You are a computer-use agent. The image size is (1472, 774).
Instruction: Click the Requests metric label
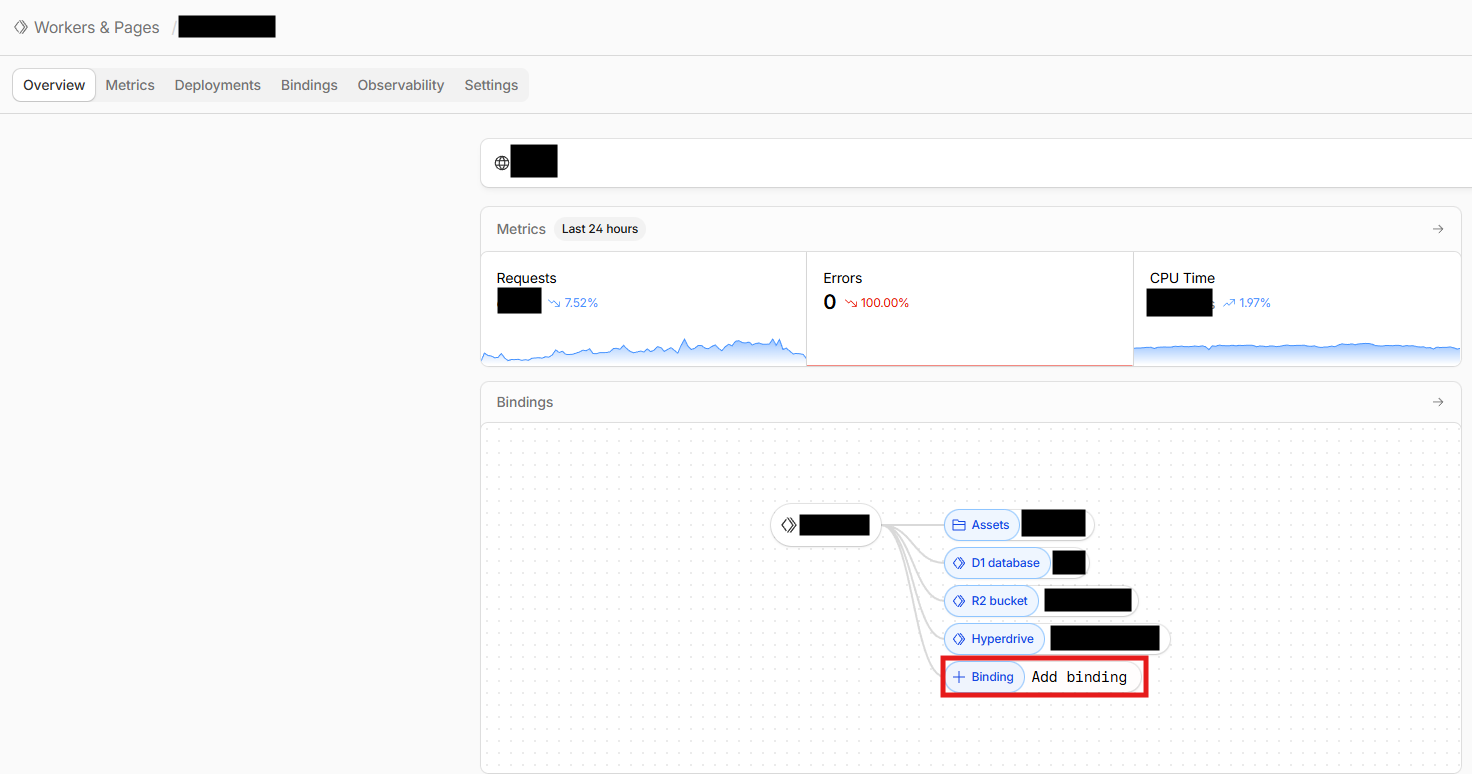click(x=526, y=278)
